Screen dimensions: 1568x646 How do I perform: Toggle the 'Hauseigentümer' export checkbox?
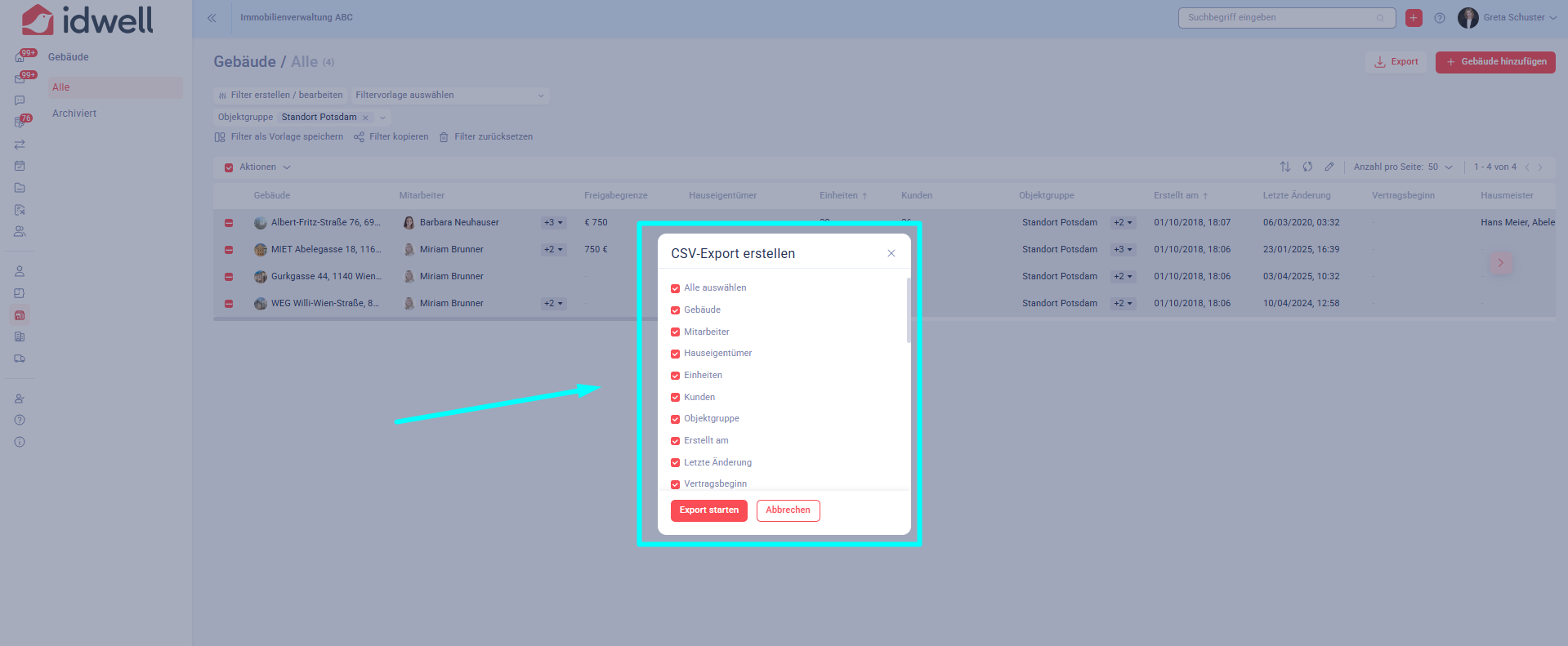pyautogui.click(x=675, y=354)
